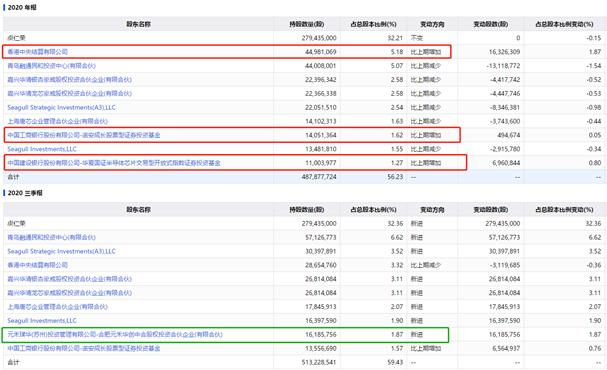Click 虞仁荣 in the 2020年报 table
The width and height of the screenshot is (607, 370).
pyautogui.click(x=16, y=38)
